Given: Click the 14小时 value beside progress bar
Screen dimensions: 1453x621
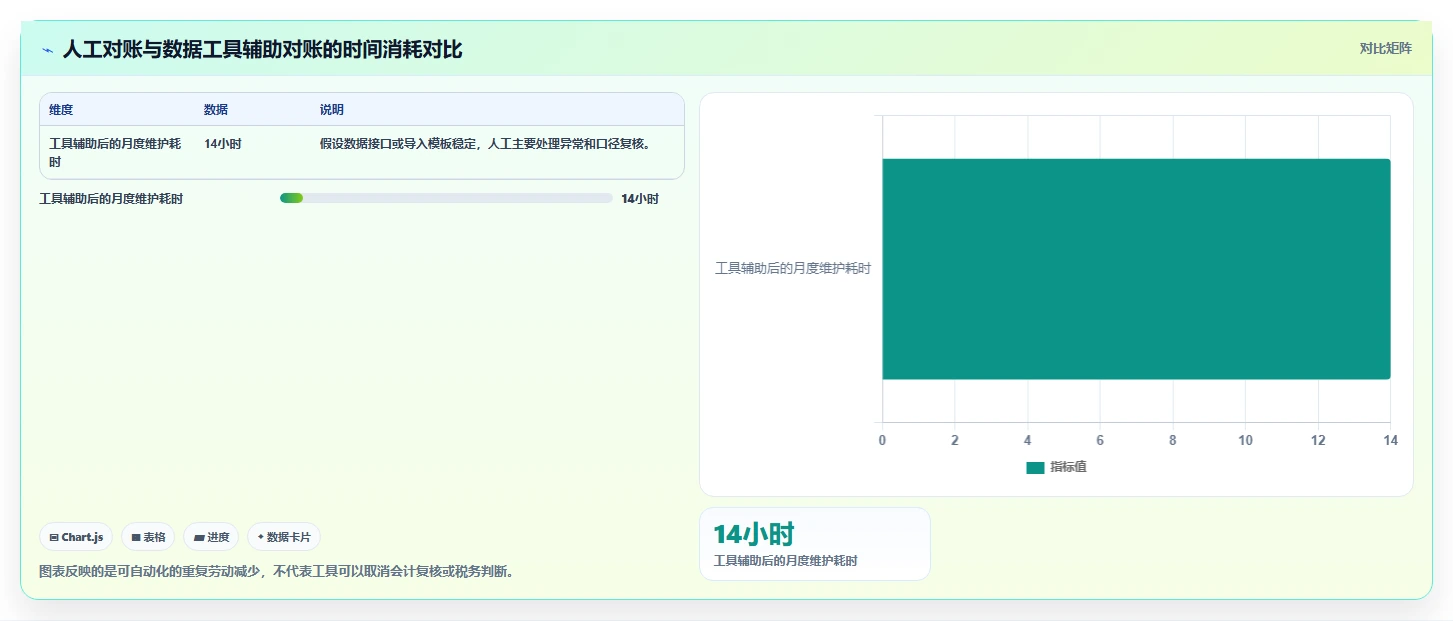Looking at the screenshot, I should pos(640,199).
